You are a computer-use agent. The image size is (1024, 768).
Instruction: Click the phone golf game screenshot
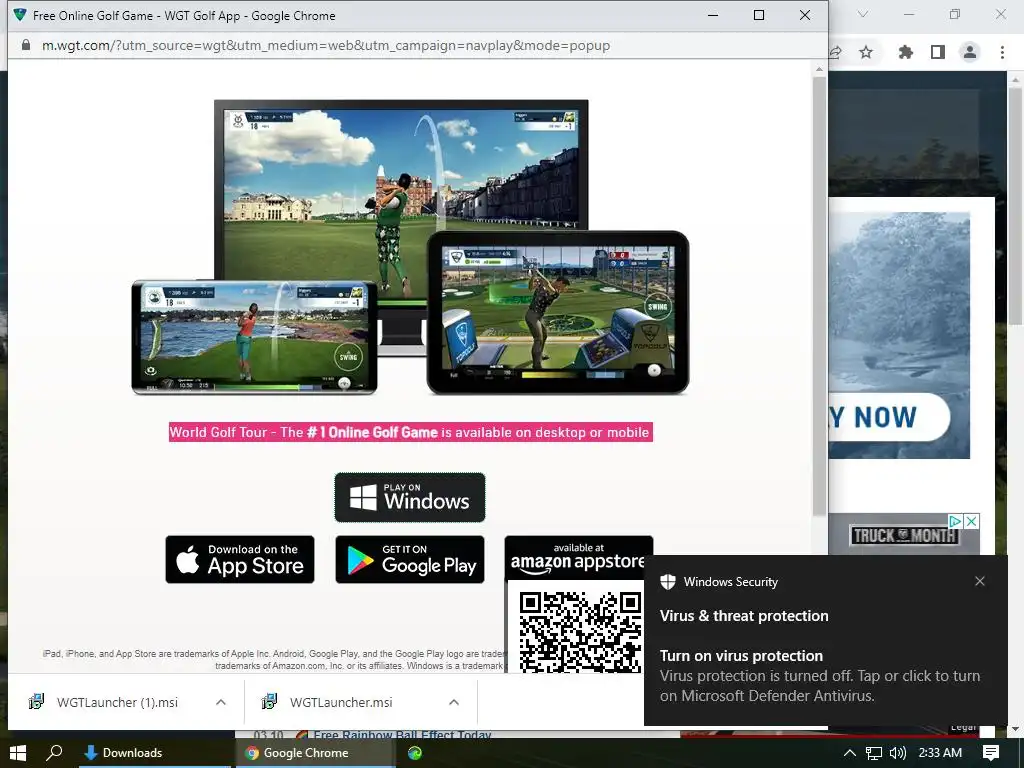tap(255, 337)
